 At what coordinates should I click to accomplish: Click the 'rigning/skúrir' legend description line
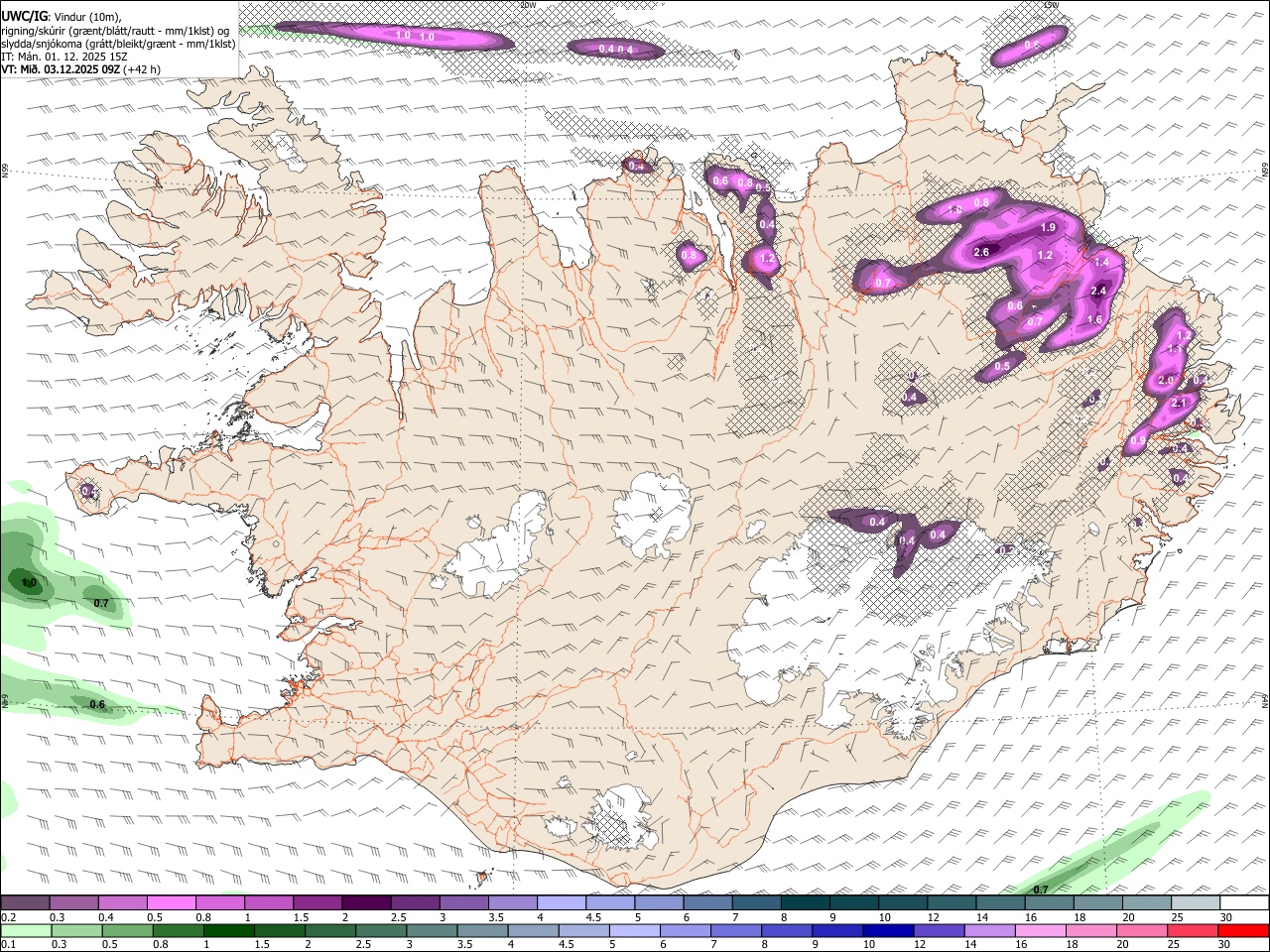115,31
